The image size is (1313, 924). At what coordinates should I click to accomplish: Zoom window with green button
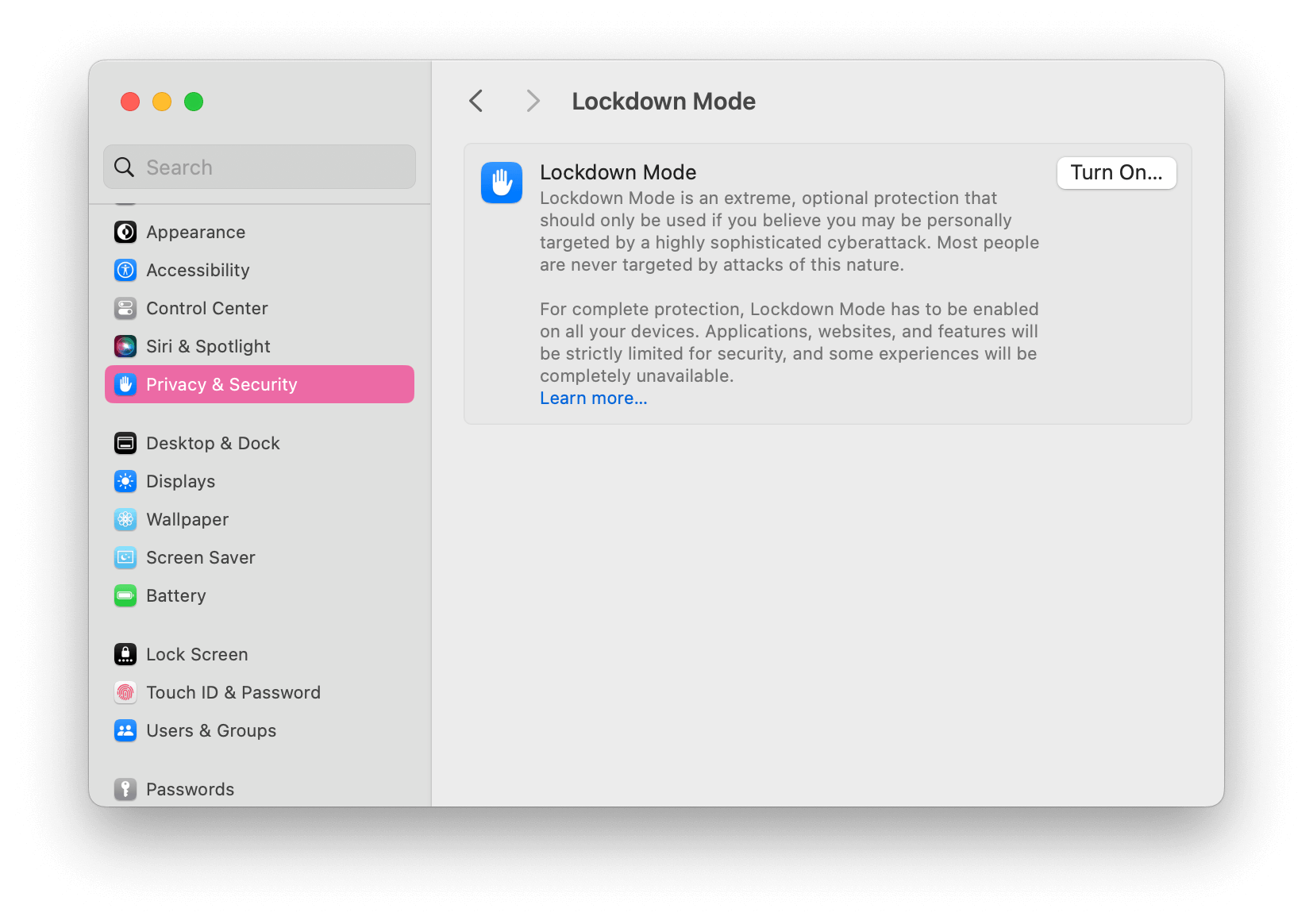tap(194, 102)
